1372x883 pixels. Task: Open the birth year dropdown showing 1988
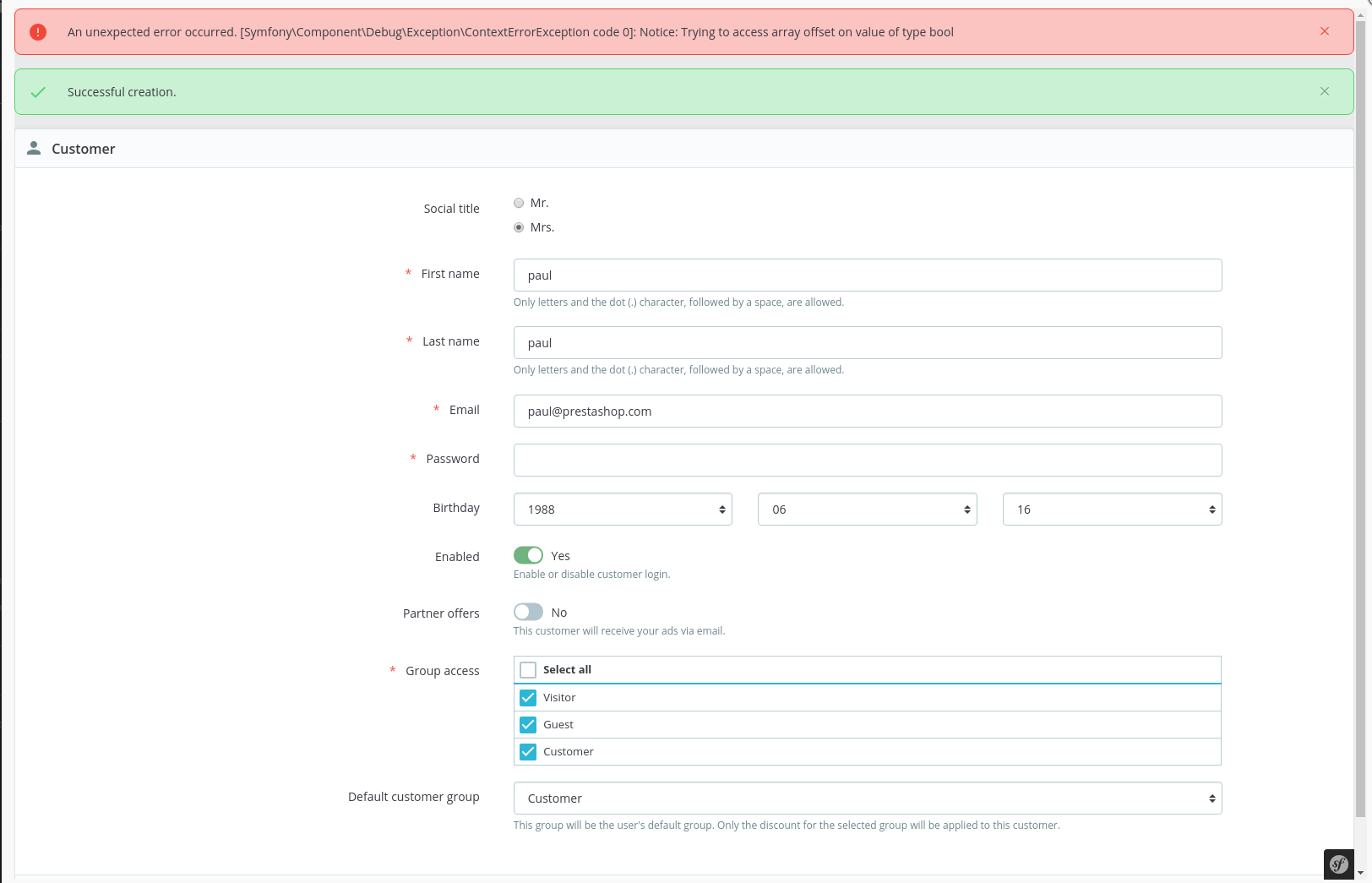click(623, 509)
